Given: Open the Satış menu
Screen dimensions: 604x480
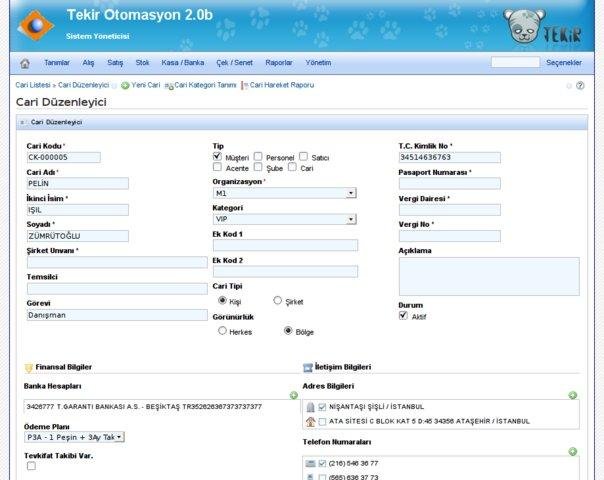Looking at the screenshot, I should coord(115,63).
